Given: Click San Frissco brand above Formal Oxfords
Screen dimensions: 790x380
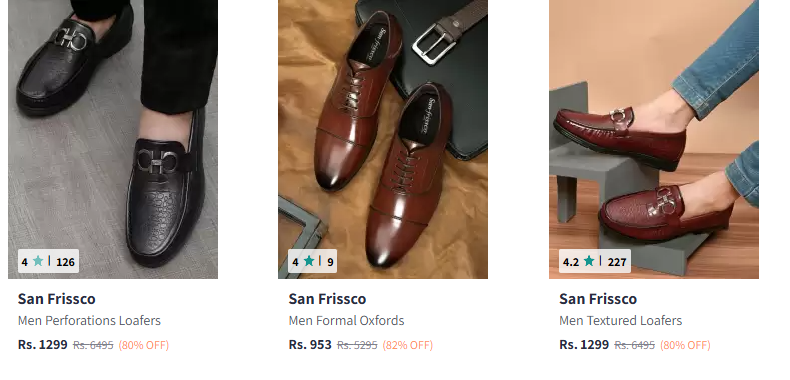Looking at the screenshot, I should pos(327,299).
